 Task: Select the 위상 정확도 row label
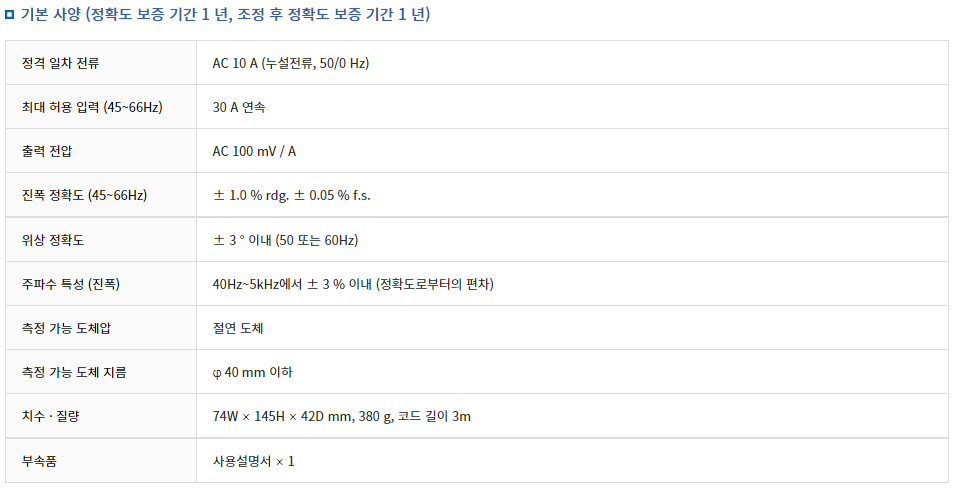click(x=53, y=240)
